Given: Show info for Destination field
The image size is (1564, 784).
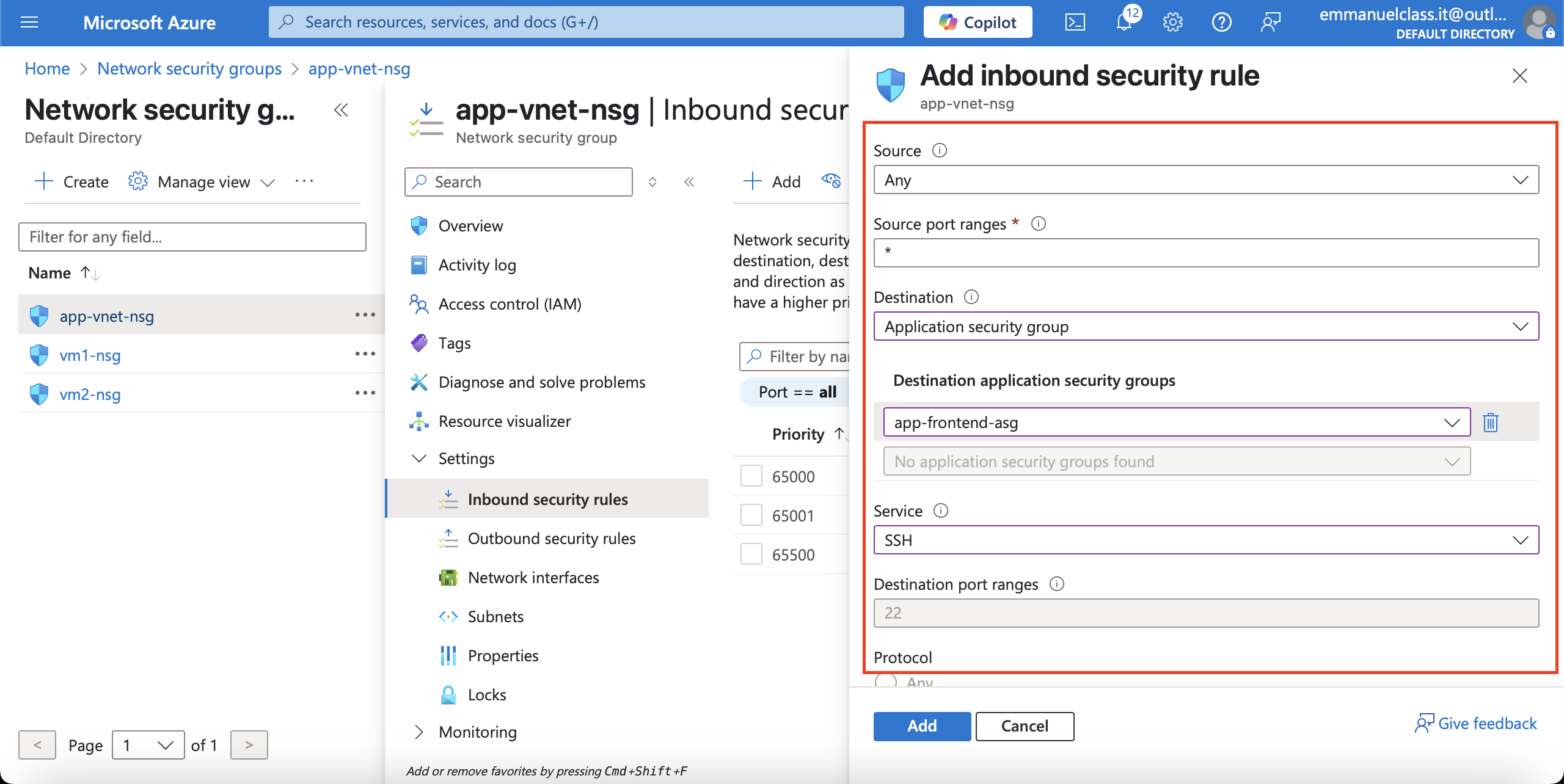Looking at the screenshot, I should pos(971,297).
